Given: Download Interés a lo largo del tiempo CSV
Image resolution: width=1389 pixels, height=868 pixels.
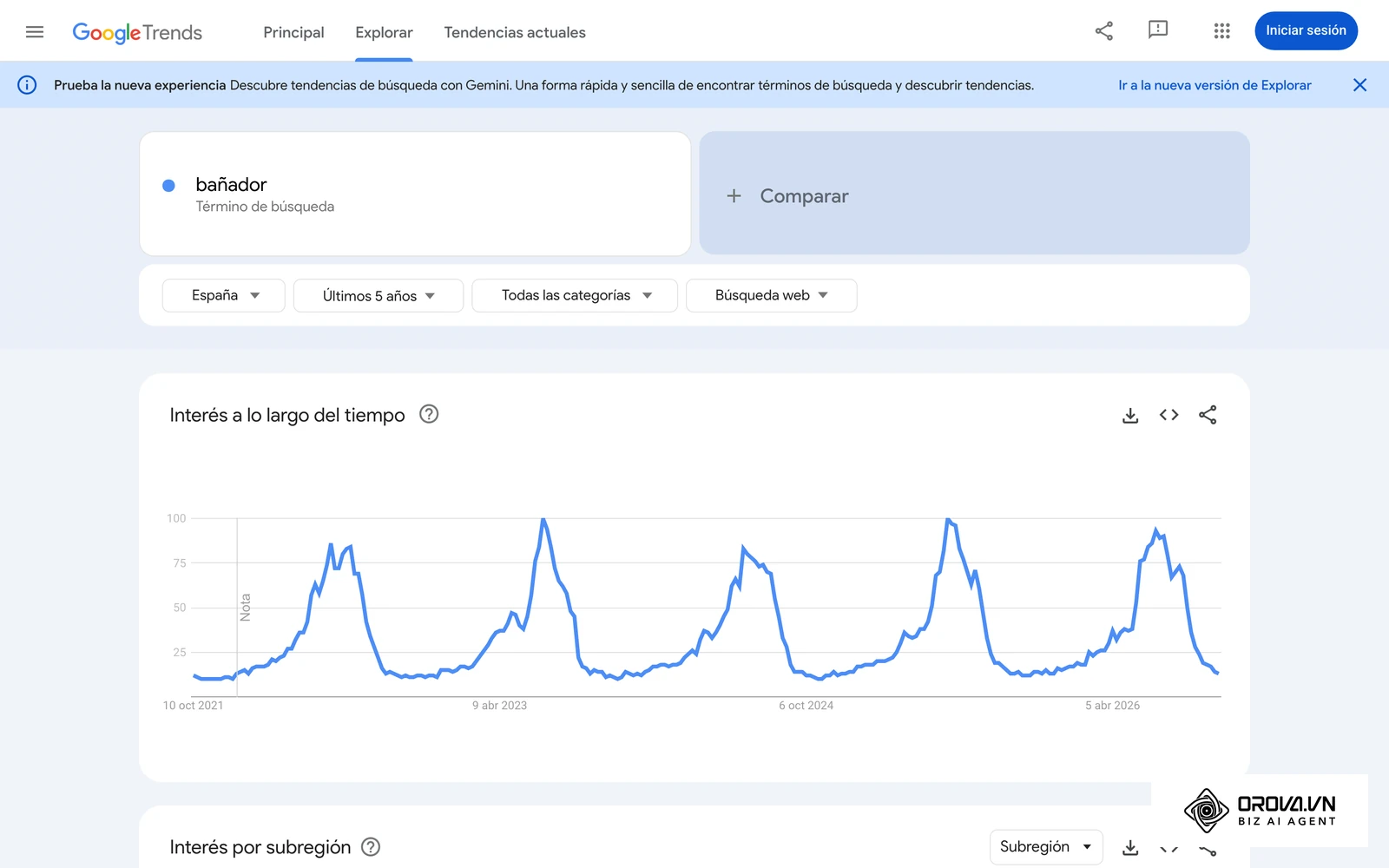Looking at the screenshot, I should [x=1130, y=415].
